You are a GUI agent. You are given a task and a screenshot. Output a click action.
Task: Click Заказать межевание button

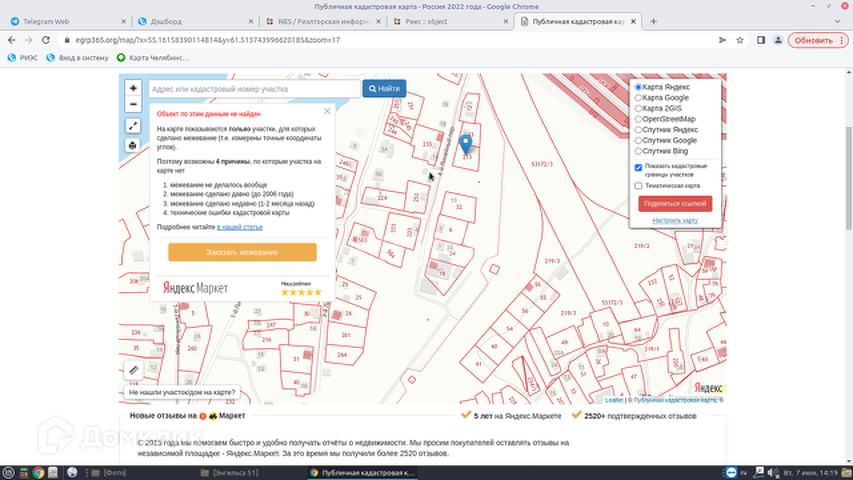tap(242, 252)
